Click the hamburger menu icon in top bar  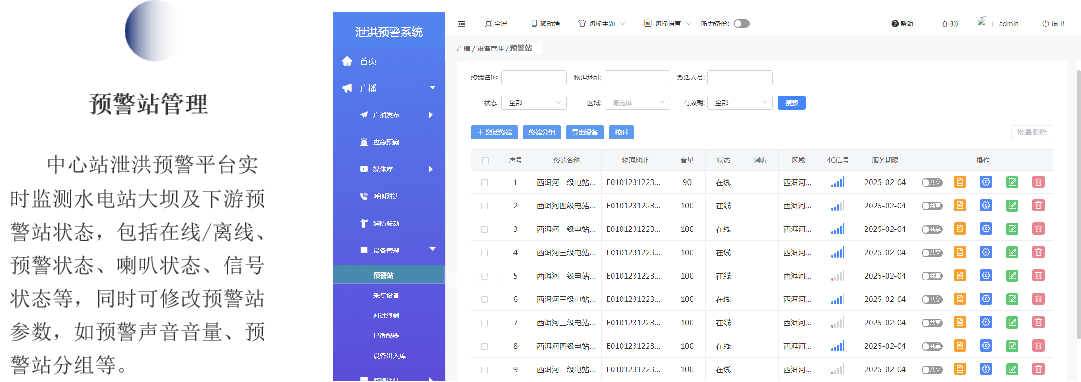coord(461,23)
